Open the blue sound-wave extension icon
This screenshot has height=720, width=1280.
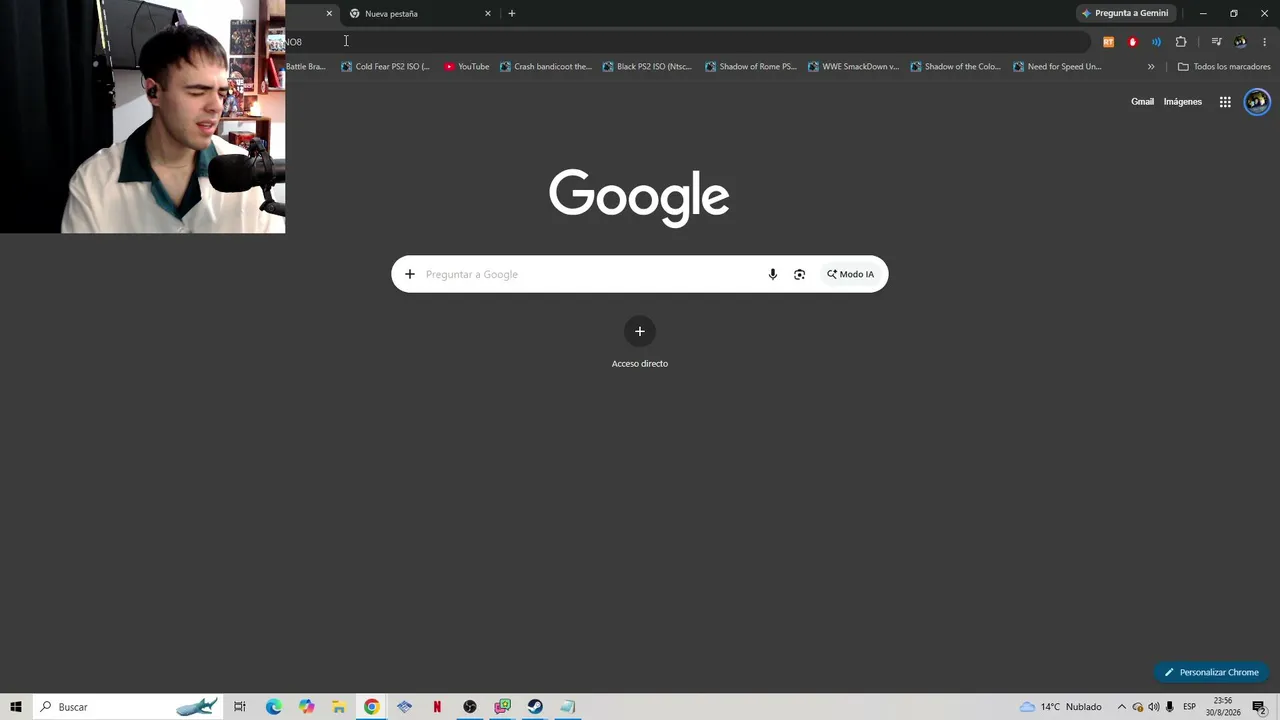point(1156,42)
